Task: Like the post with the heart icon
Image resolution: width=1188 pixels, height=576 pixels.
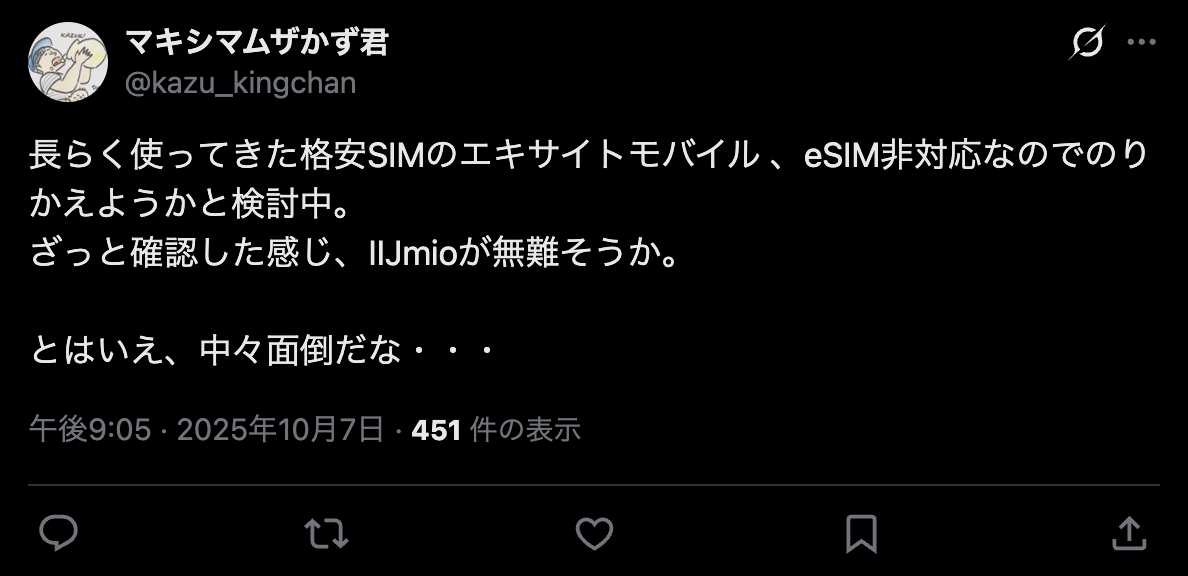Action: click(x=594, y=533)
